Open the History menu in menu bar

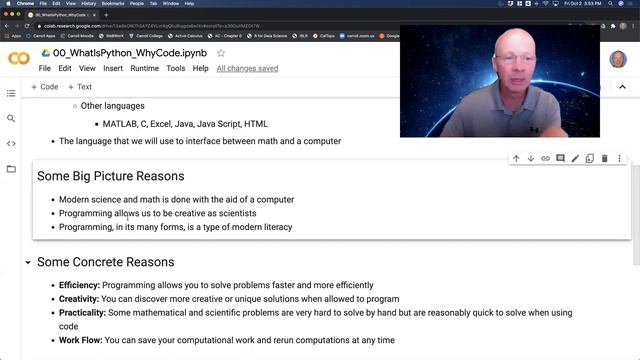pos(89,3)
